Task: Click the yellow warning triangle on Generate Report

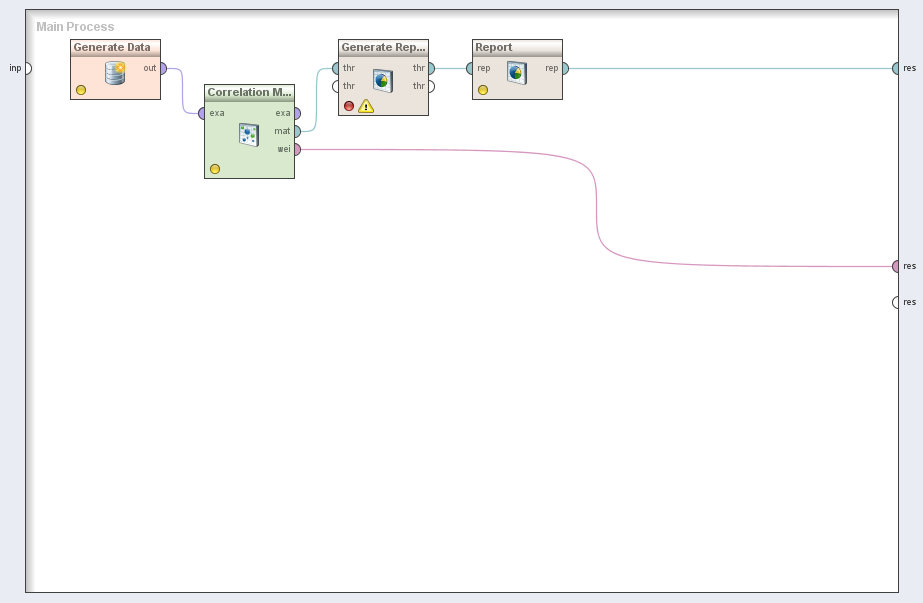Action: click(x=366, y=106)
